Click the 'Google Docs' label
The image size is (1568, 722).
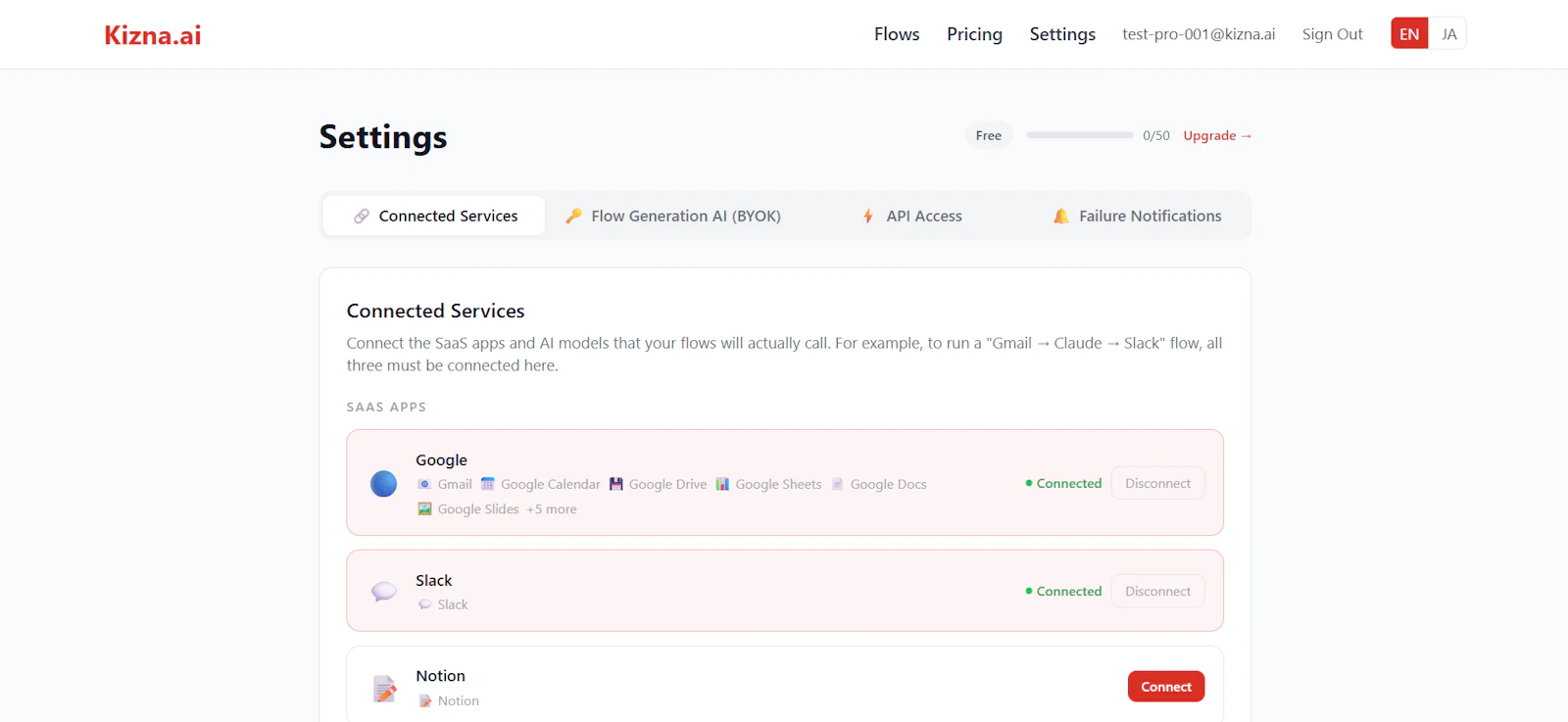pyautogui.click(x=889, y=484)
